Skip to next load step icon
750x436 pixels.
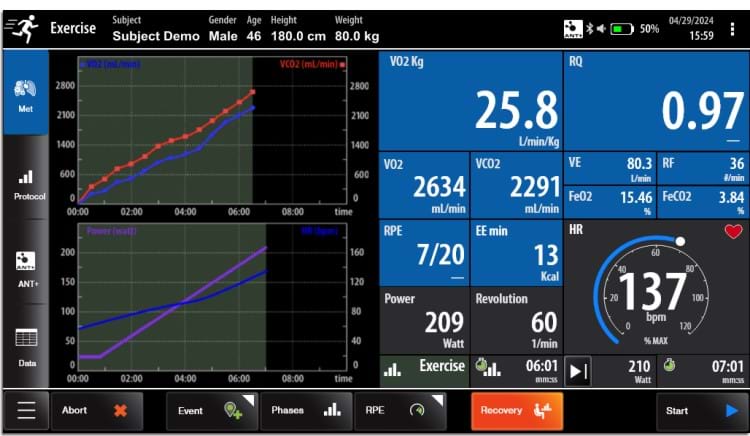tap(579, 372)
